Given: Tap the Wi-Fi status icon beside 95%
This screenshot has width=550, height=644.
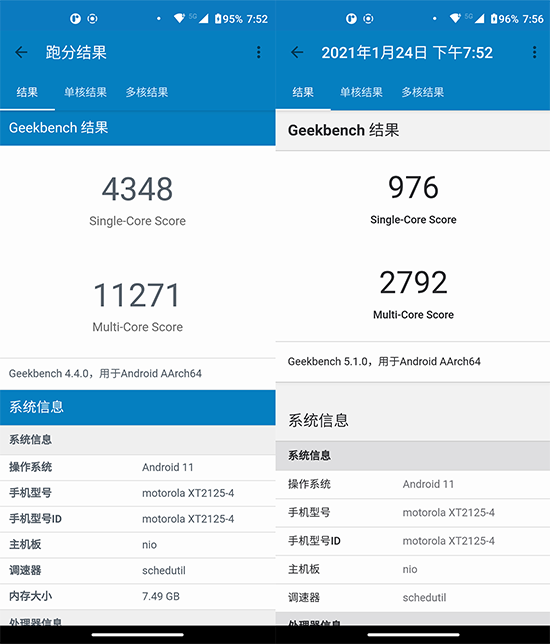Looking at the screenshot, I should tap(179, 18).
